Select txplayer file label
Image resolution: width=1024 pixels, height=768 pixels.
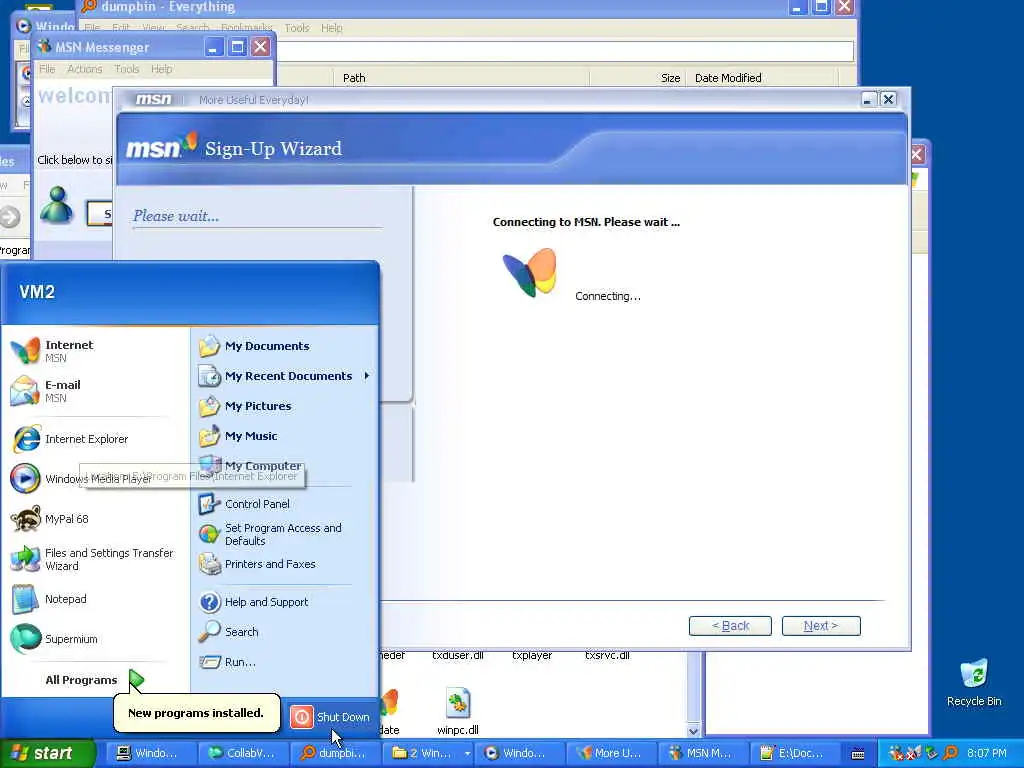click(x=532, y=655)
